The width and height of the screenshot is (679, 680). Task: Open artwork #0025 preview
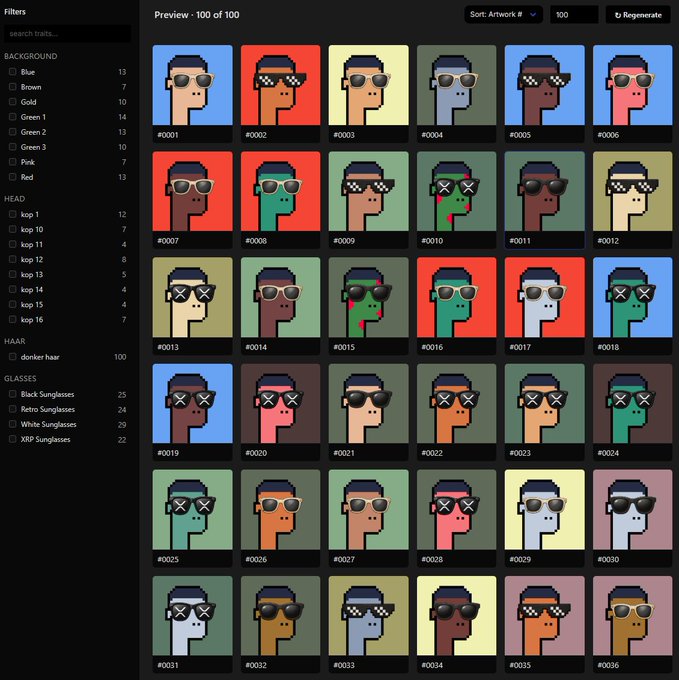(193, 510)
